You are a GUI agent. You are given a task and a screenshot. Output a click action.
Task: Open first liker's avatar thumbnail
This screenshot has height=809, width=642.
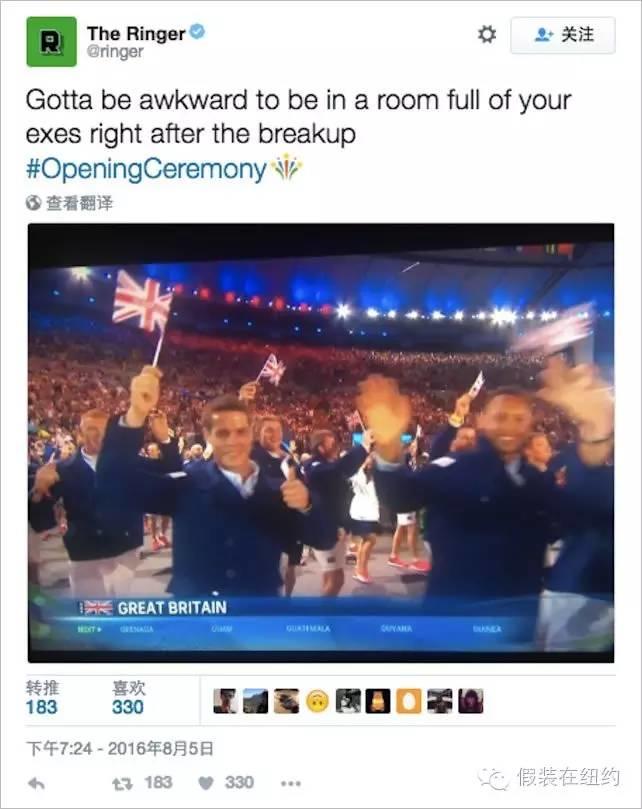226,701
